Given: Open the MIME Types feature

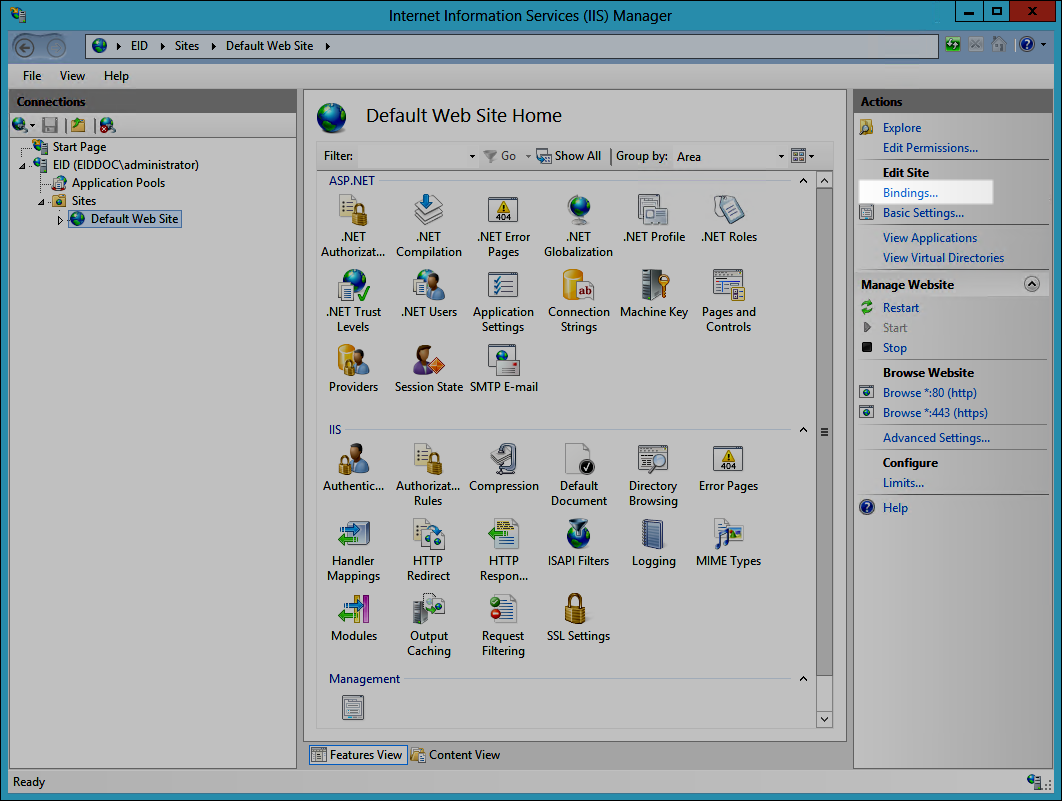Looking at the screenshot, I should click(728, 543).
